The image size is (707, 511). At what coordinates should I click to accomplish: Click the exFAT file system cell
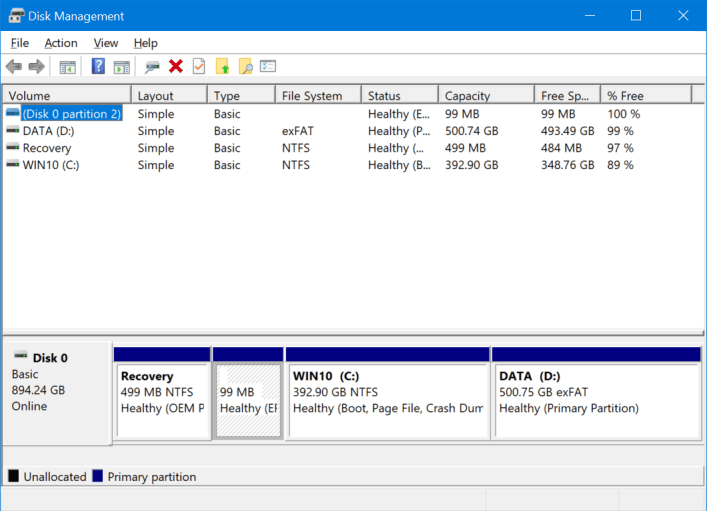click(x=298, y=131)
